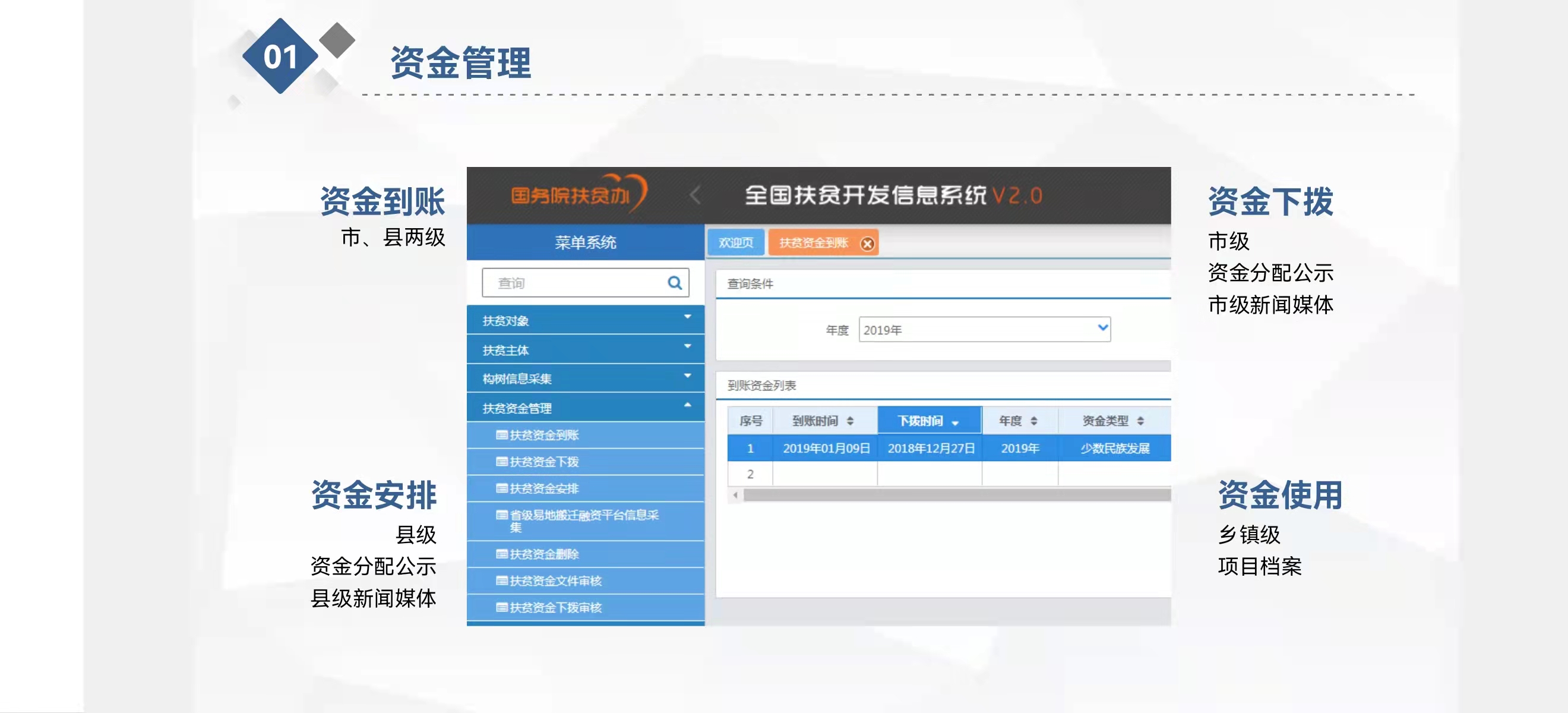
Task: Open 扶贫资金安排 in the sidebar
Action: [585, 488]
